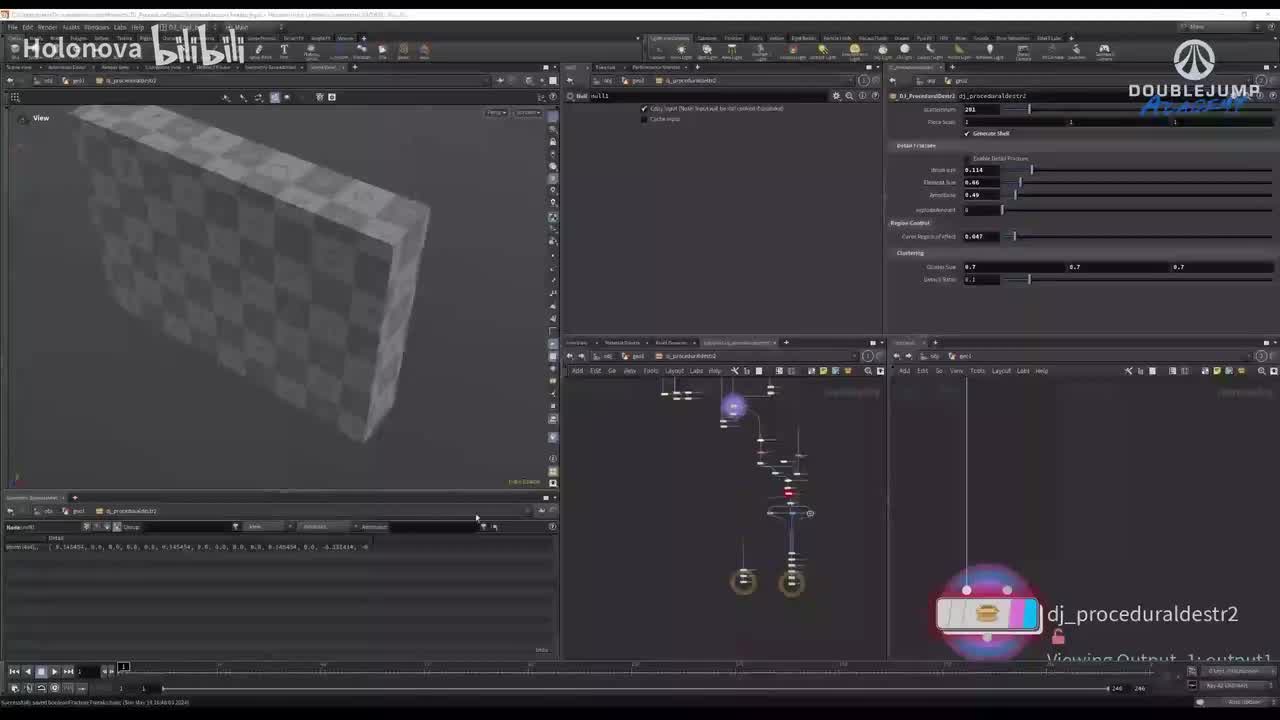Screen dimensions: 1280x720
Task: Click info icon in null1 parameter pane
Action: pyautogui.click(x=862, y=96)
